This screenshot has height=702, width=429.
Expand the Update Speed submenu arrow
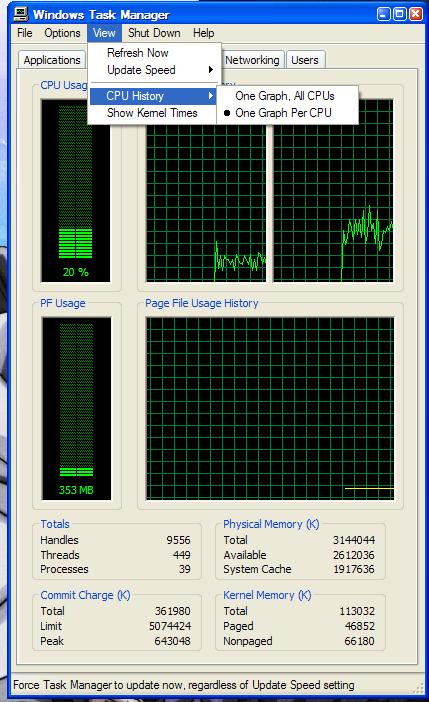[210, 70]
